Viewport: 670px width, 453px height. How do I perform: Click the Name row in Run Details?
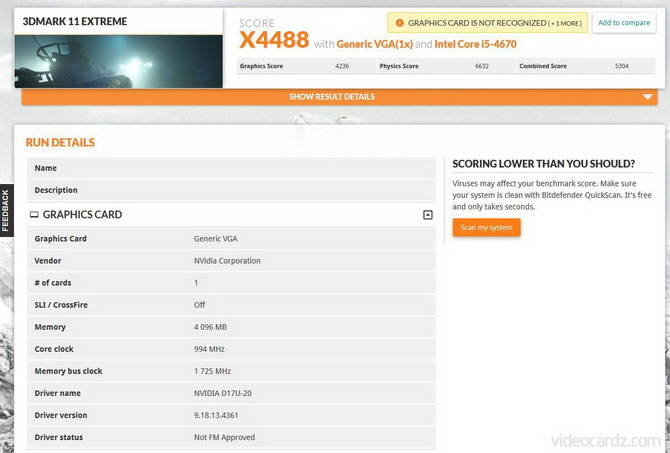(x=230, y=168)
